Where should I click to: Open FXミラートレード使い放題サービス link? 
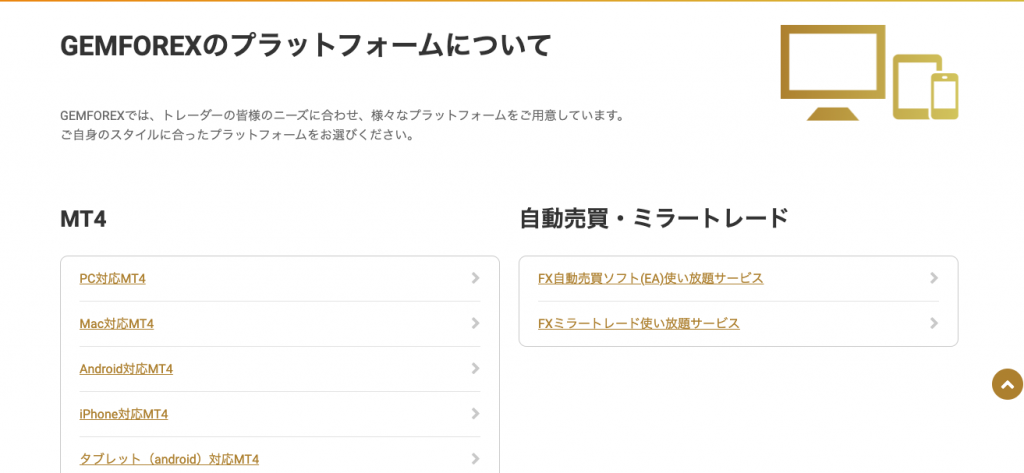point(638,324)
